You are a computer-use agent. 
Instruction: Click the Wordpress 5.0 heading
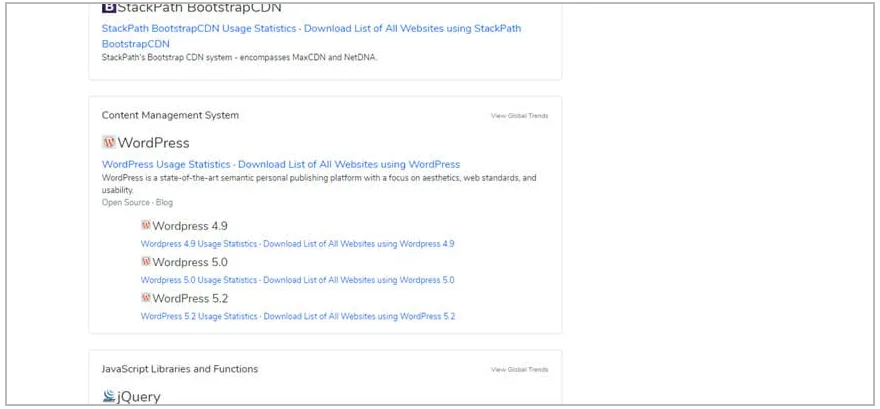190,262
